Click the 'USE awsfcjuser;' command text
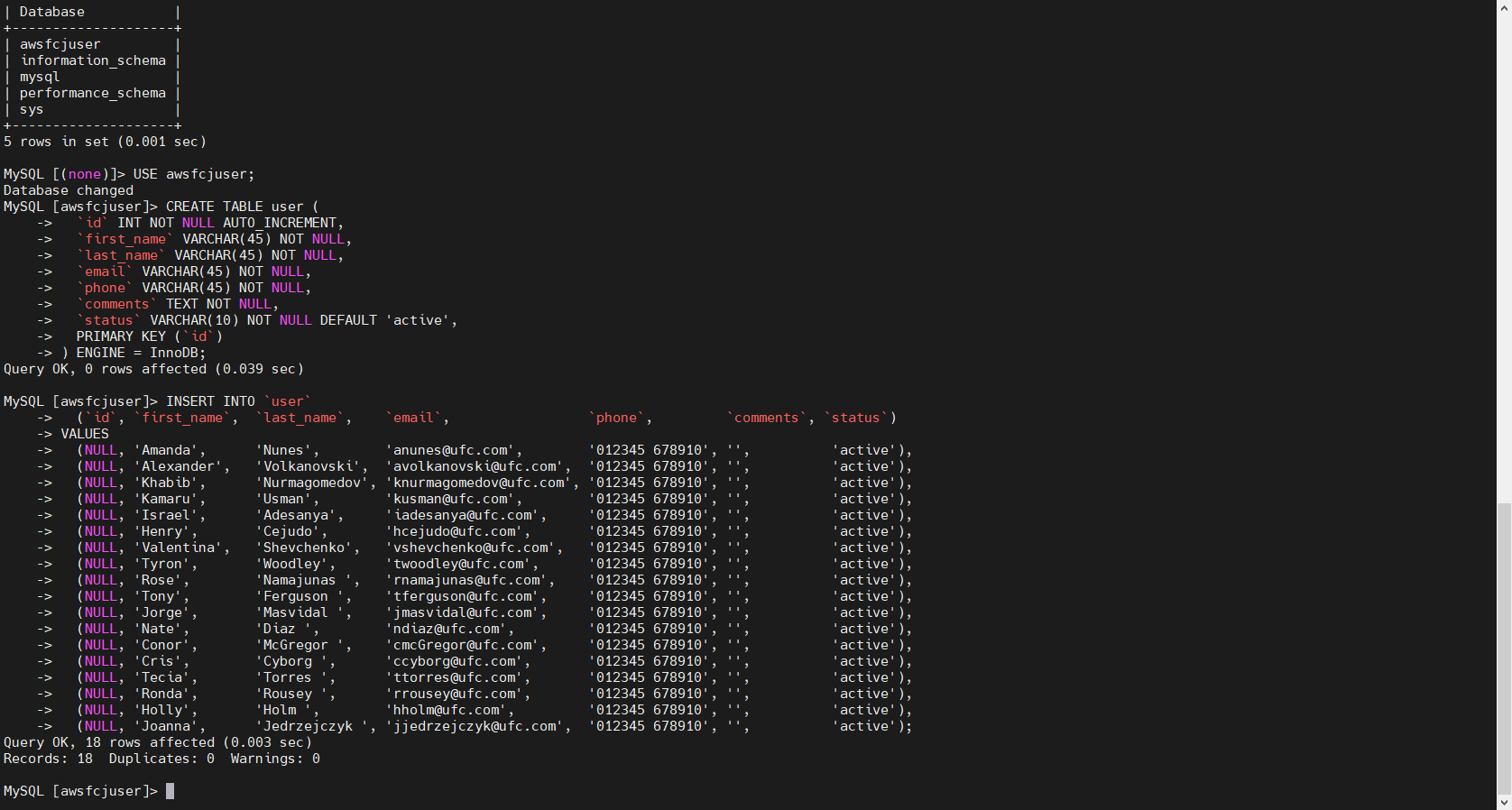1512x810 pixels. pos(193,174)
